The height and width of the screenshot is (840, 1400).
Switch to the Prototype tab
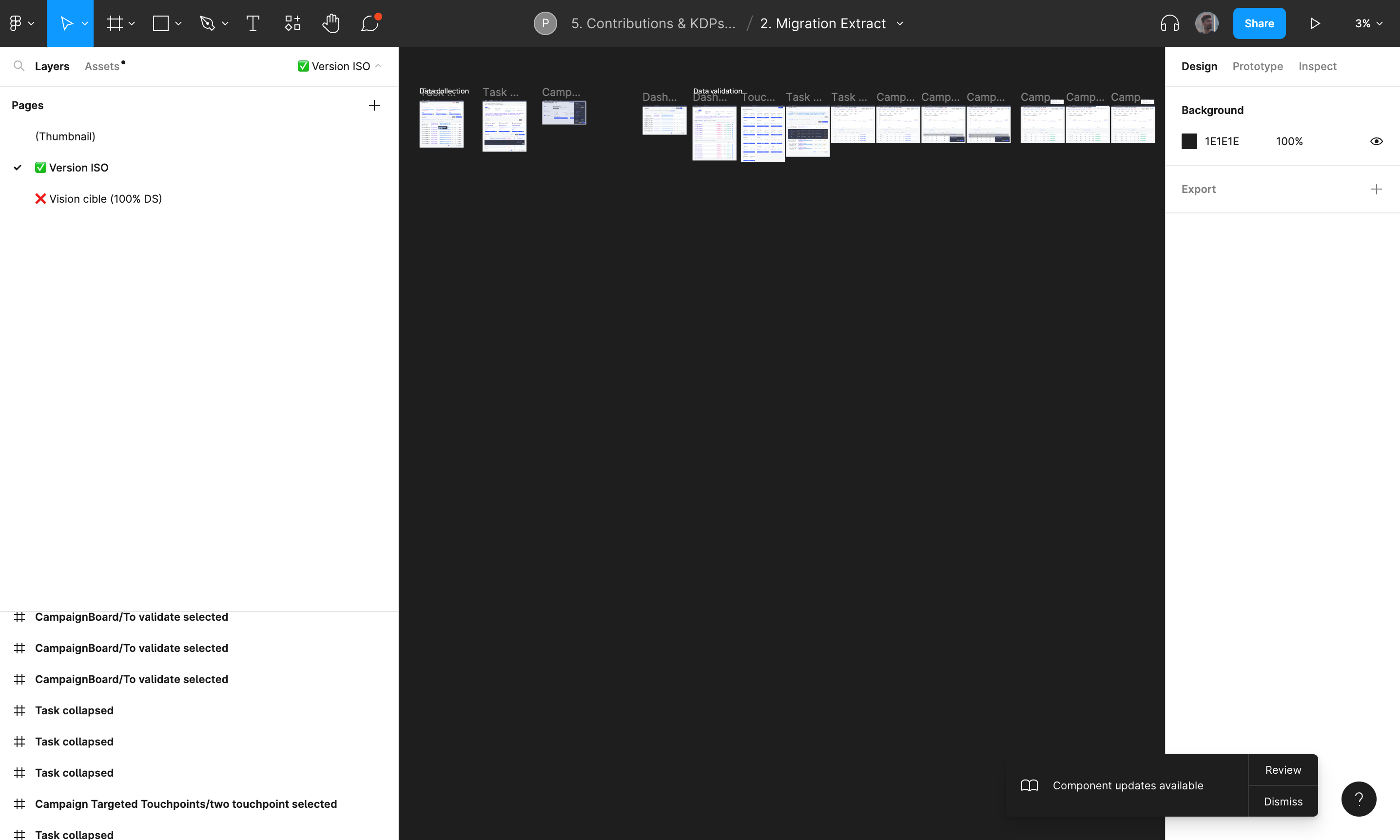[x=1257, y=66]
